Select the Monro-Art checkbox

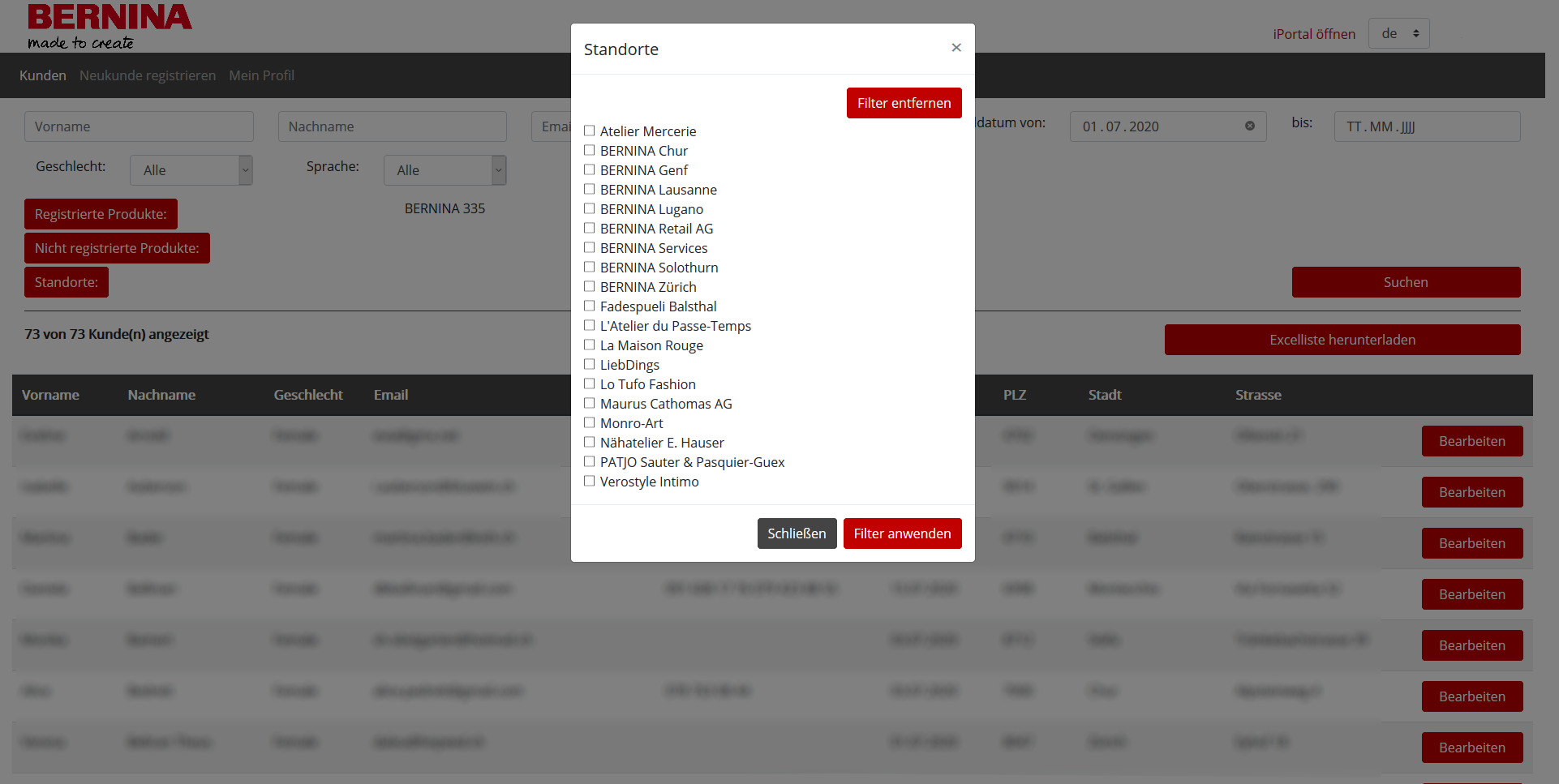coord(590,422)
